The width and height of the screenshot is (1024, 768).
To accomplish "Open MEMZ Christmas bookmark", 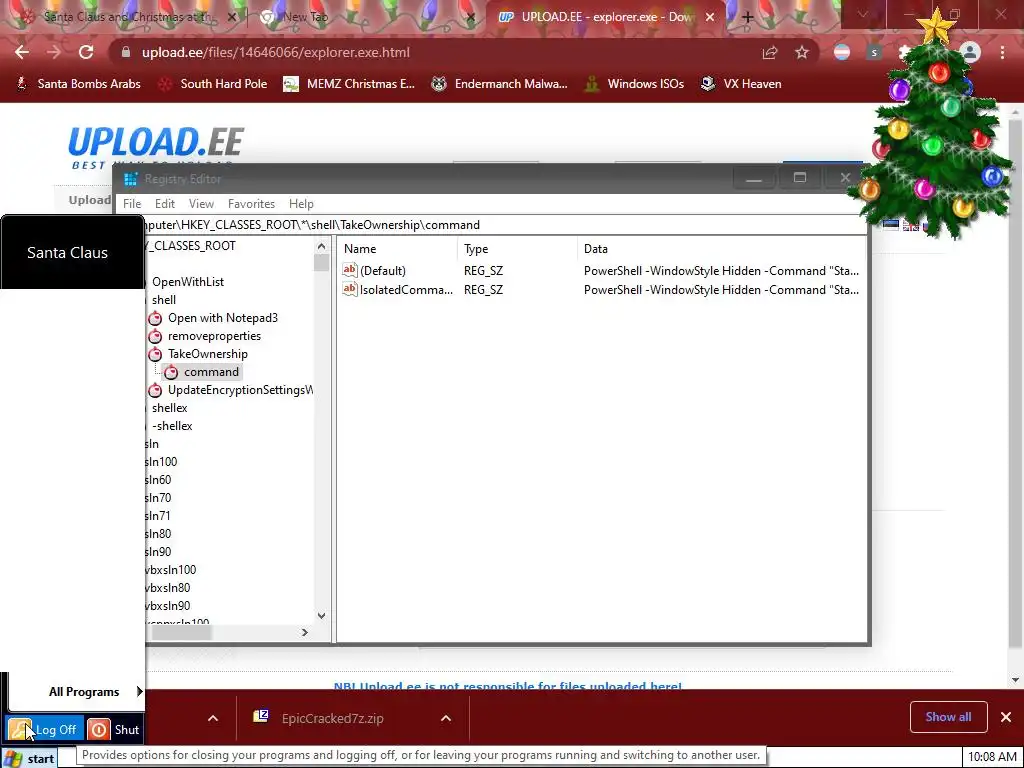I will 349,84.
